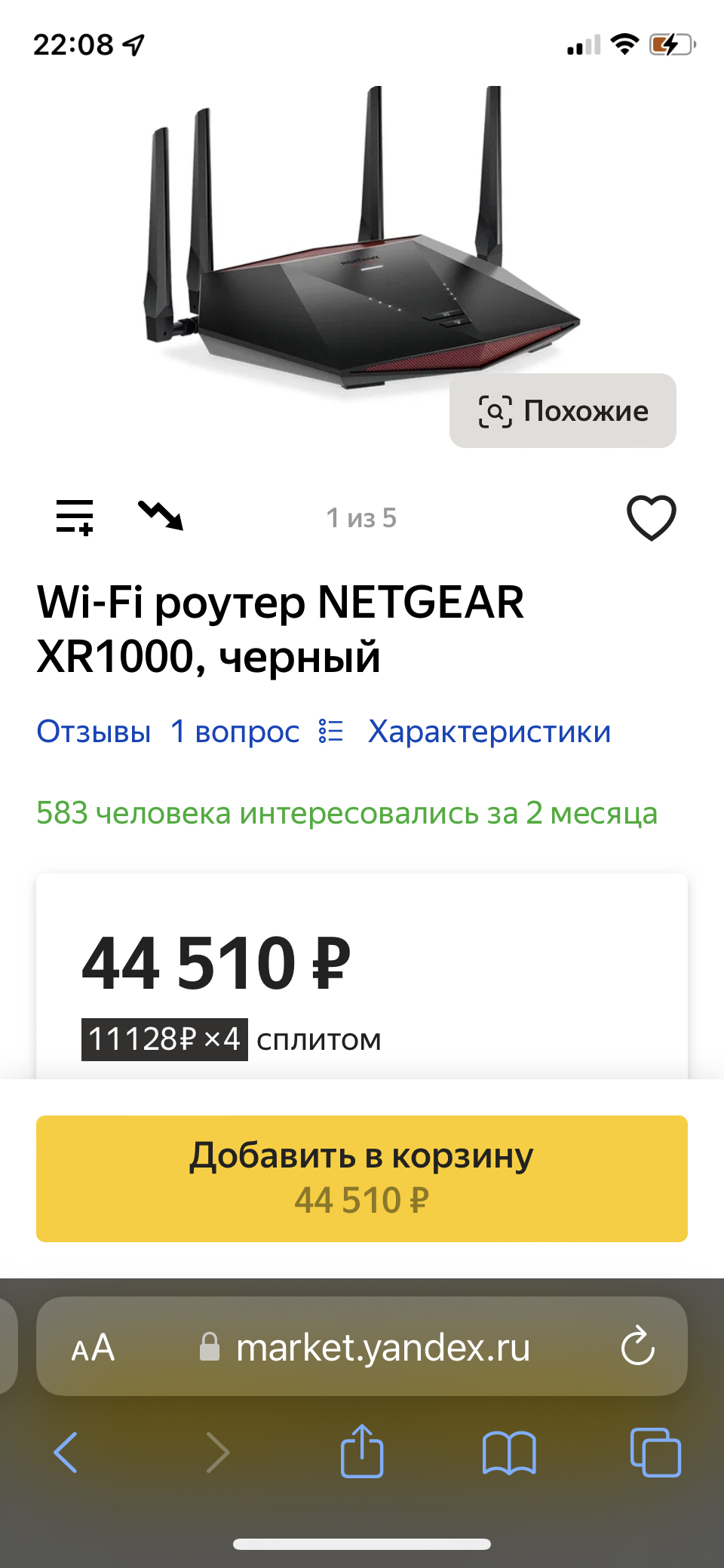Open the 1 вопрос link

235,732
